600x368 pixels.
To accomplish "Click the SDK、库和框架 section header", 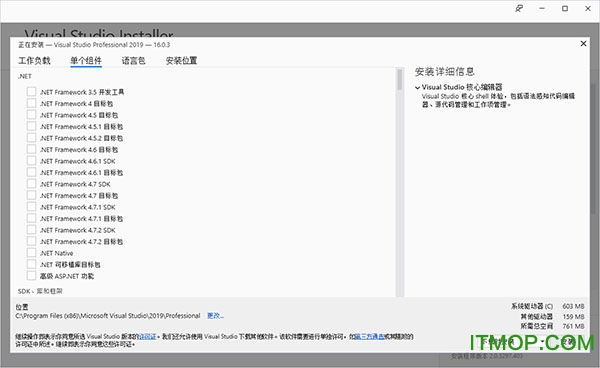I will [x=40, y=291].
